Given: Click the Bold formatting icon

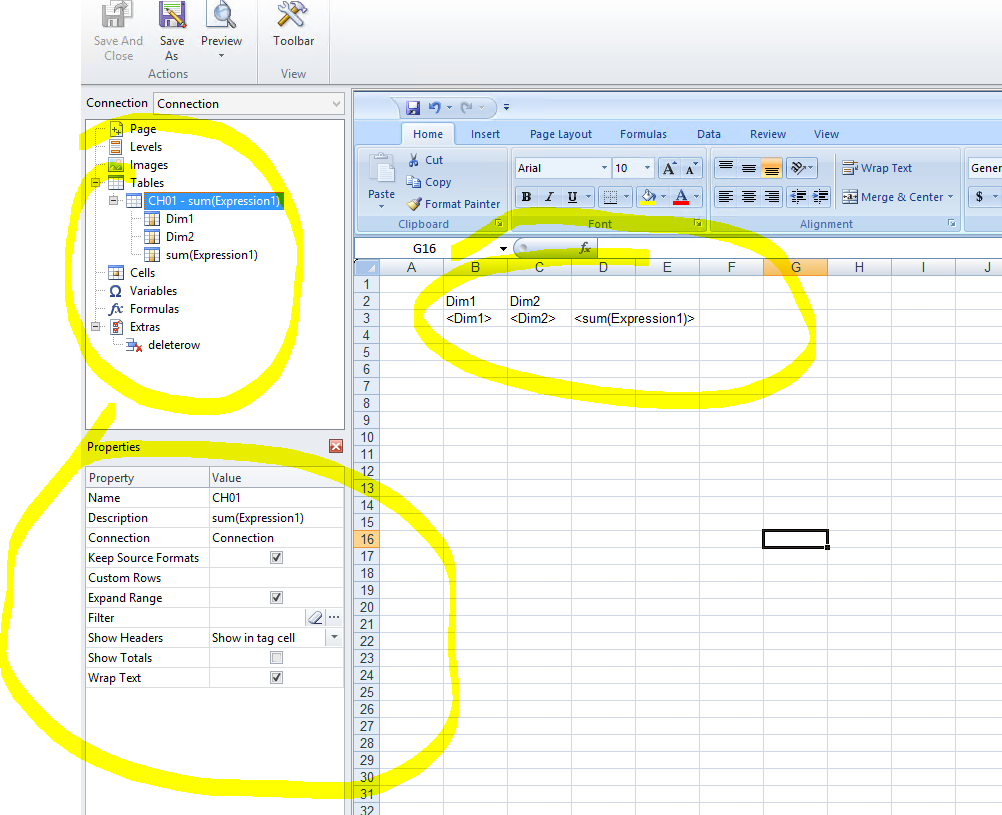Looking at the screenshot, I should (527, 197).
